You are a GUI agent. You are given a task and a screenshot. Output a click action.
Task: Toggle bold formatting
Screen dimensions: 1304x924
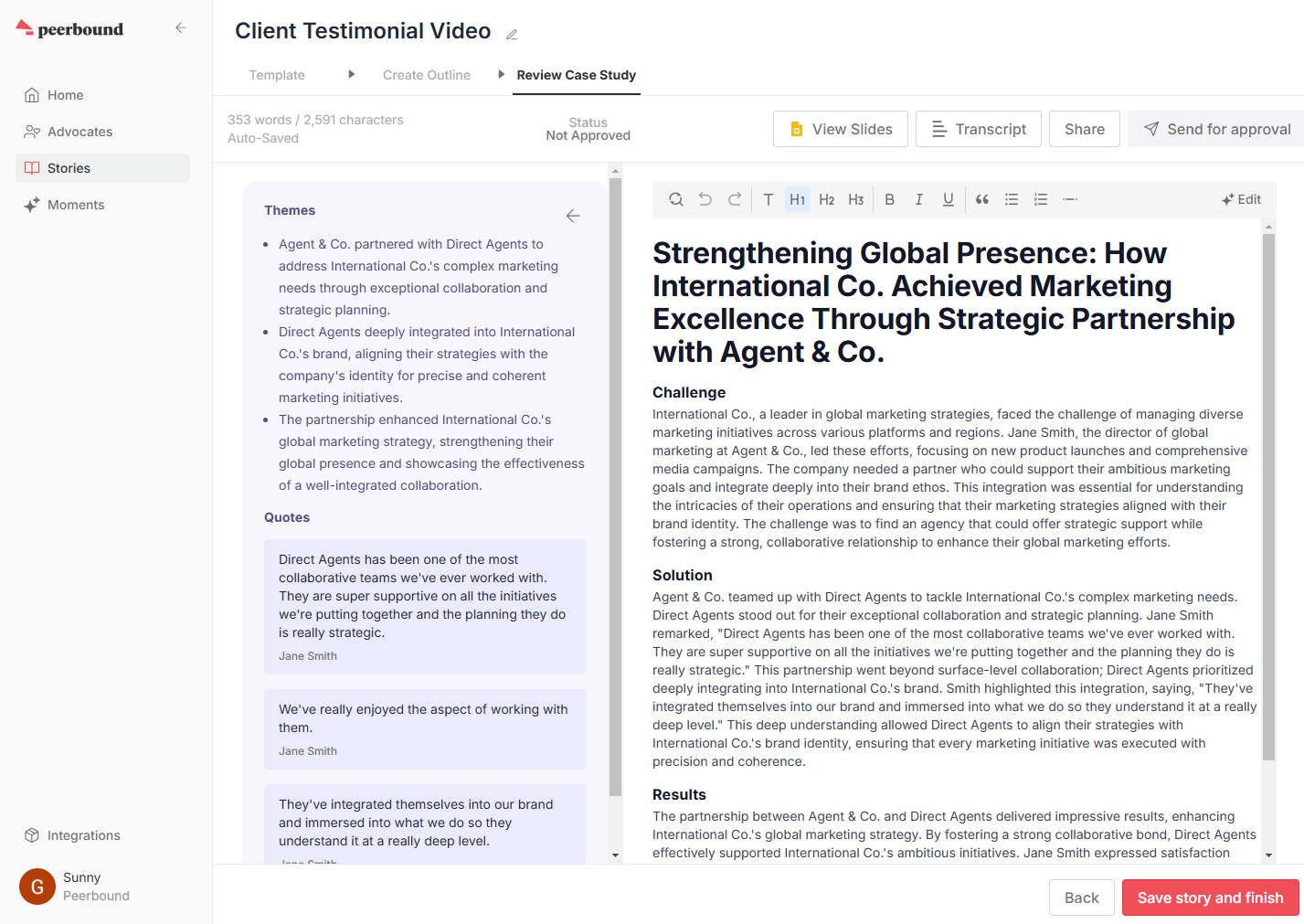[889, 199]
